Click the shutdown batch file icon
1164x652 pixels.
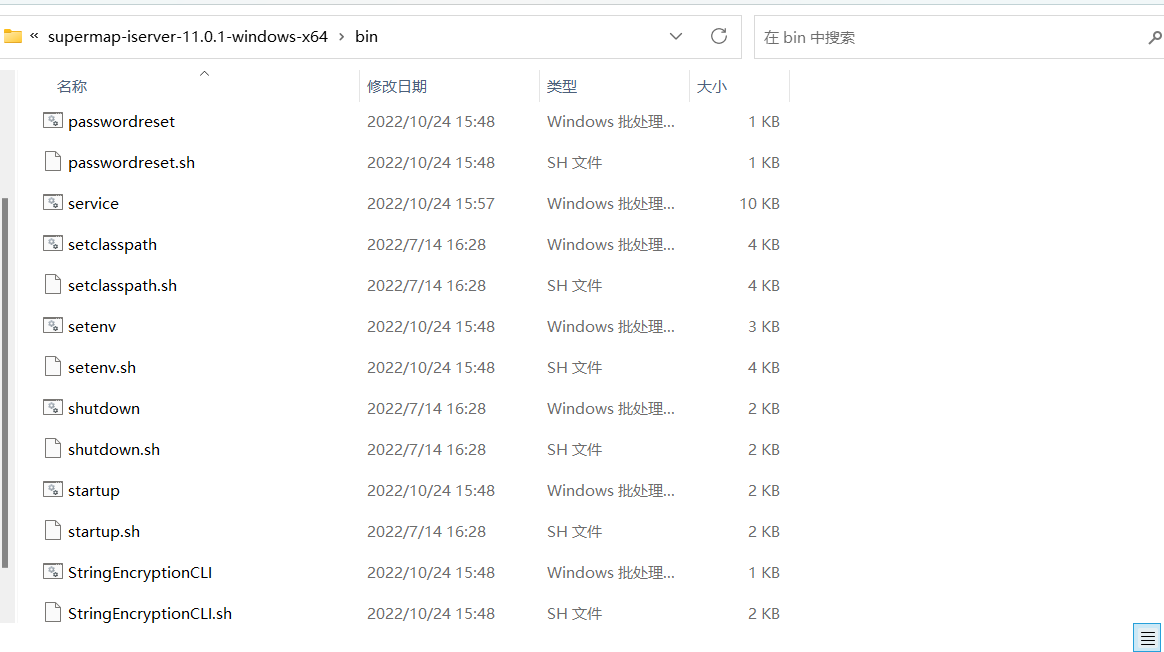click(x=53, y=407)
